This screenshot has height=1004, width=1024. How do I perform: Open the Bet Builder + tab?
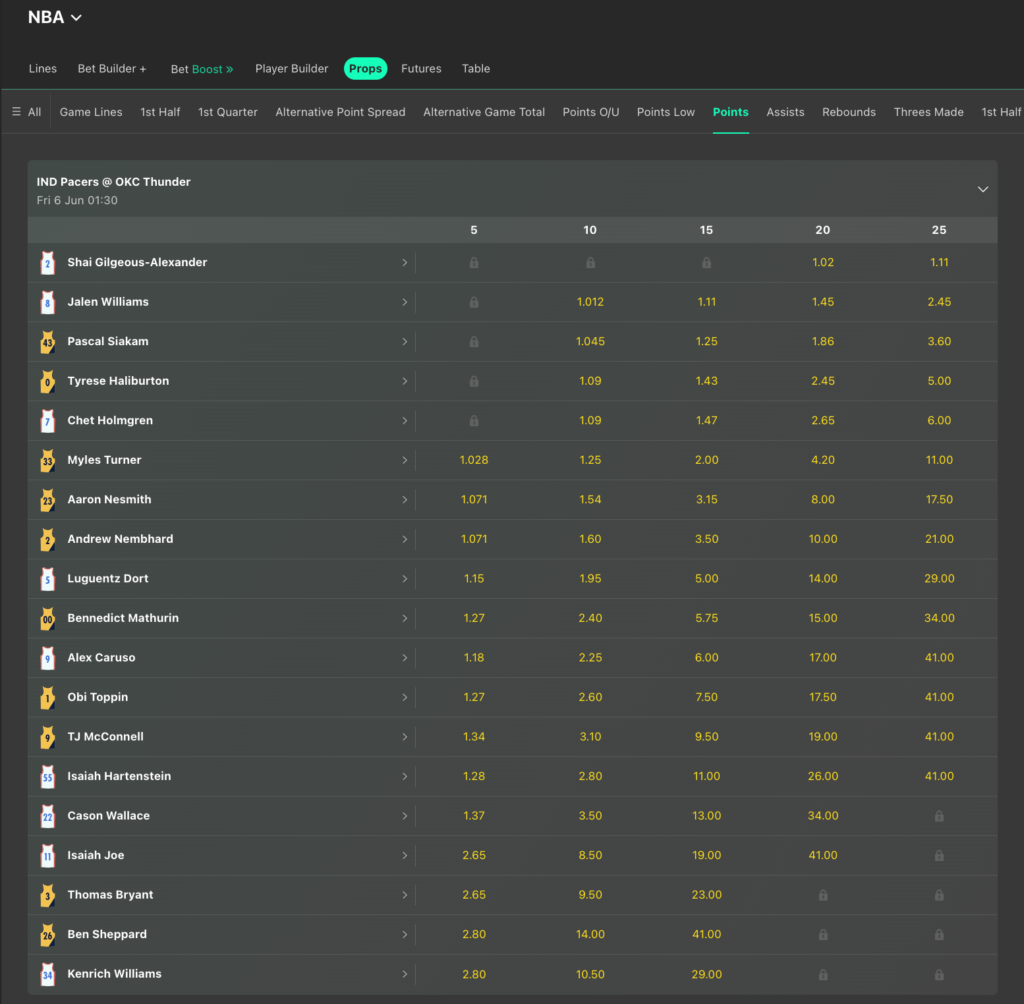point(112,69)
